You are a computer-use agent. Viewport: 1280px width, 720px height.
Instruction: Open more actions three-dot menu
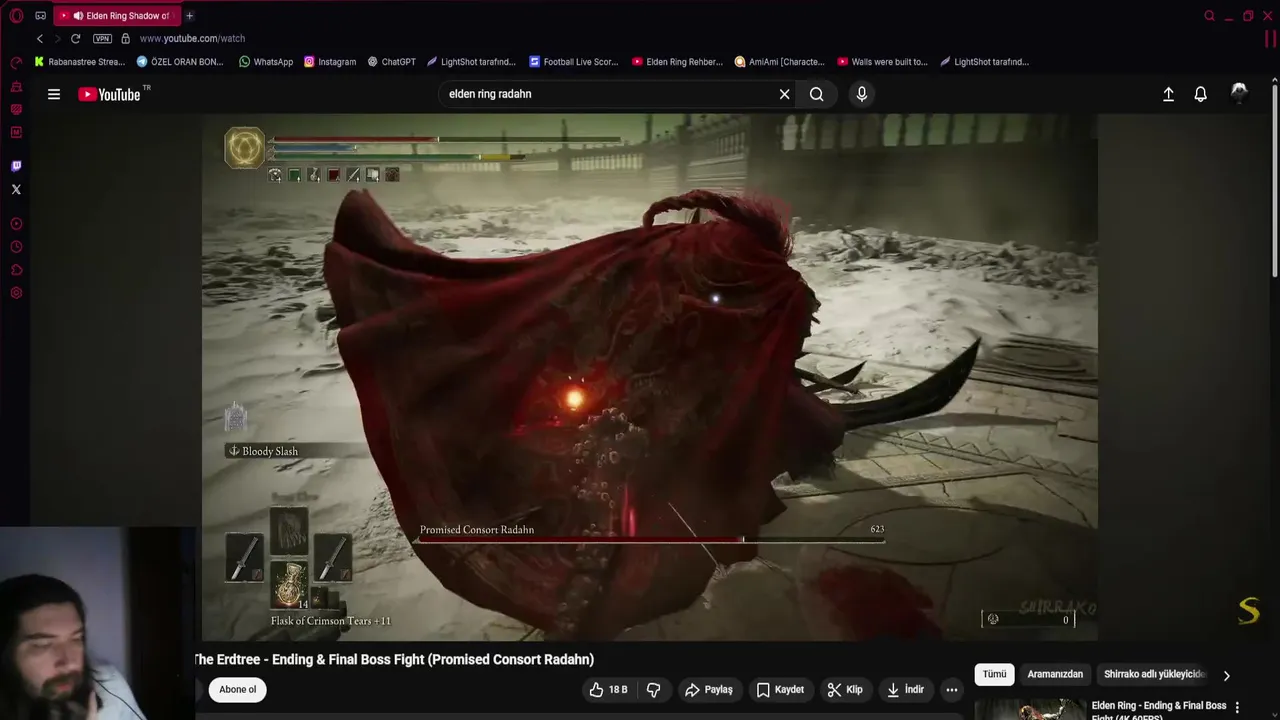coord(952,689)
